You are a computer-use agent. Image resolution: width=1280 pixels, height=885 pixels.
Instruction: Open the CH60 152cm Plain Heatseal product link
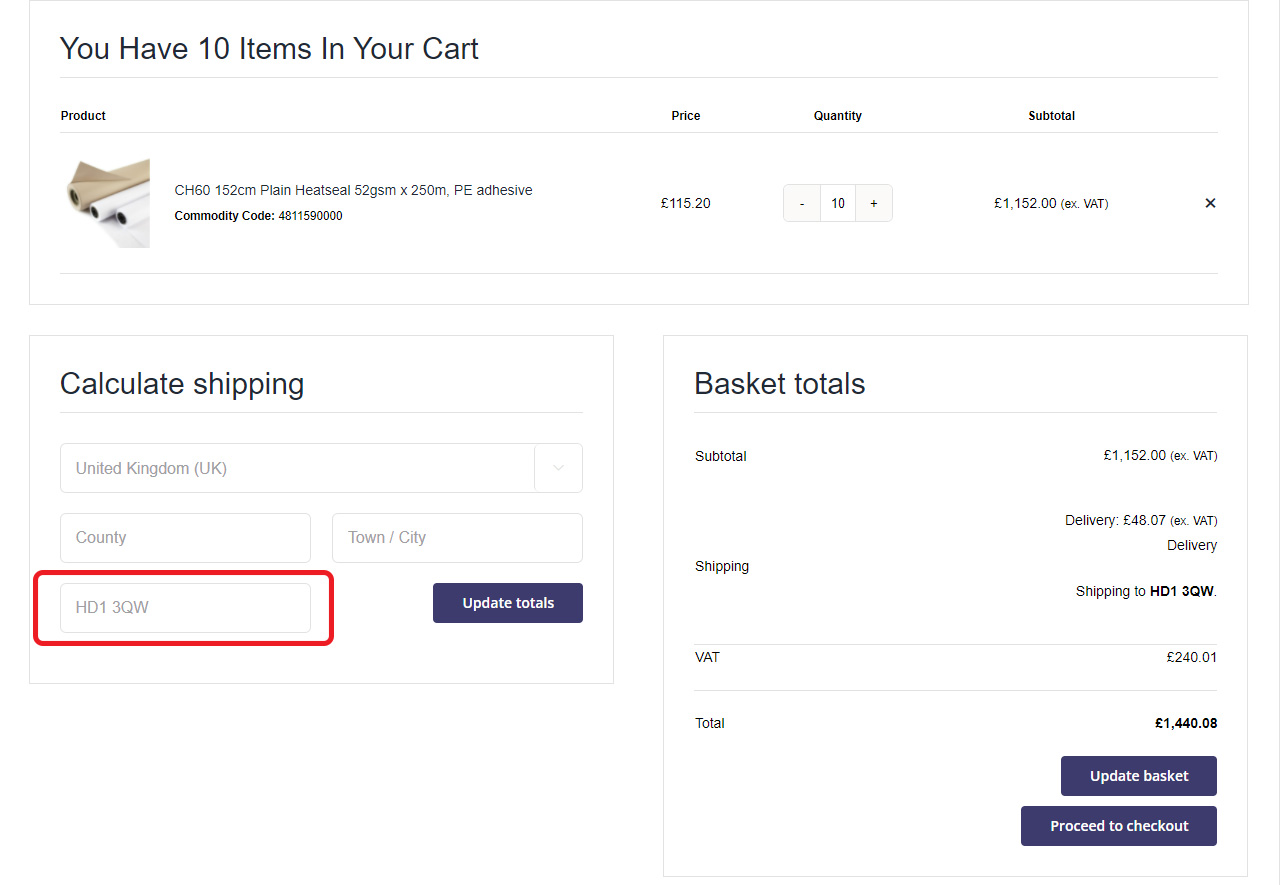(x=353, y=190)
